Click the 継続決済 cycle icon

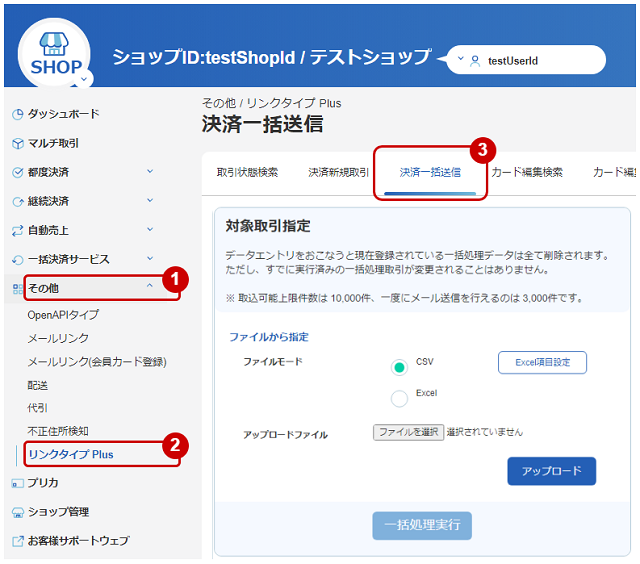pyautogui.click(x=17, y=202)
